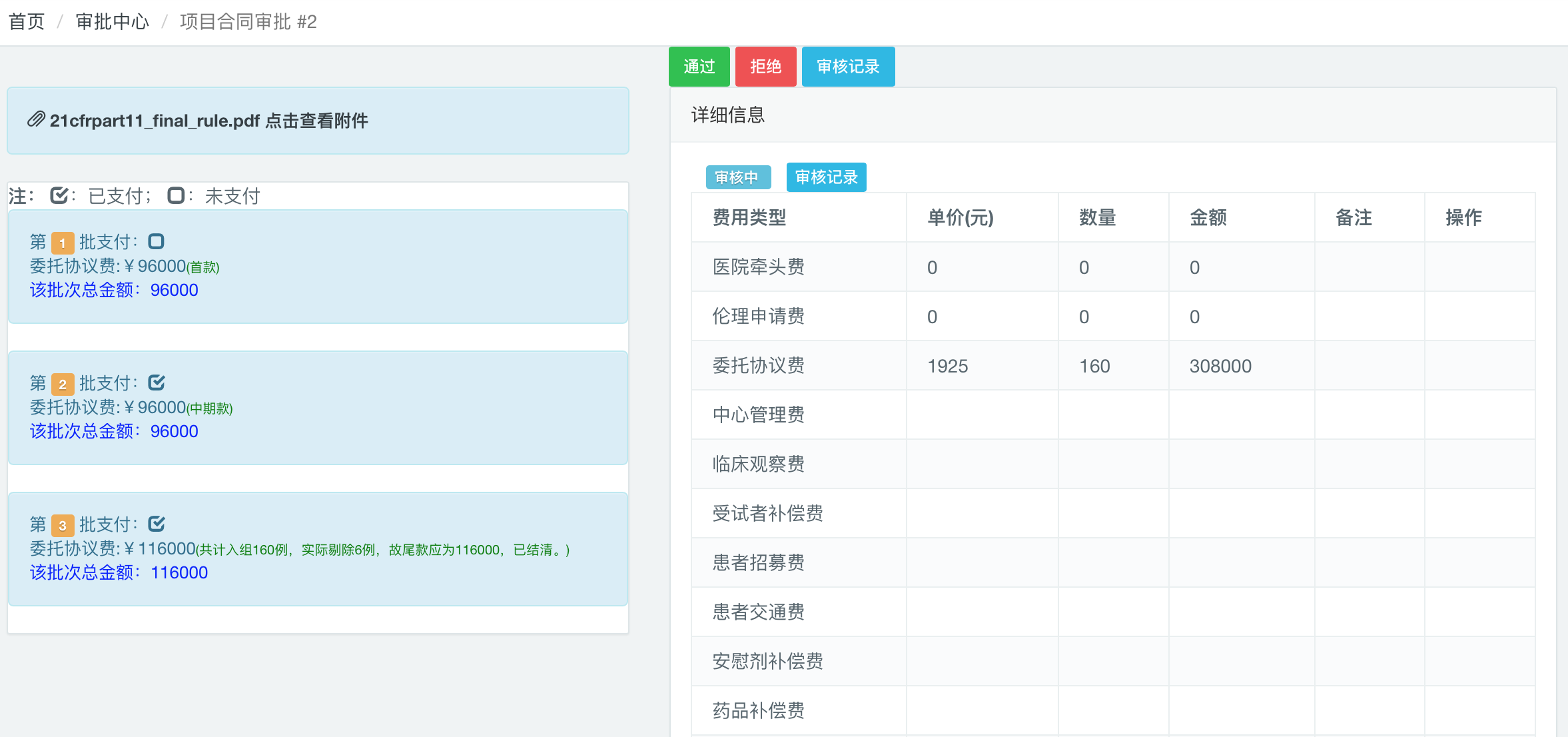
Task: Click batch 2 total 该批次总金额: 96000
Action: (114, 431)
